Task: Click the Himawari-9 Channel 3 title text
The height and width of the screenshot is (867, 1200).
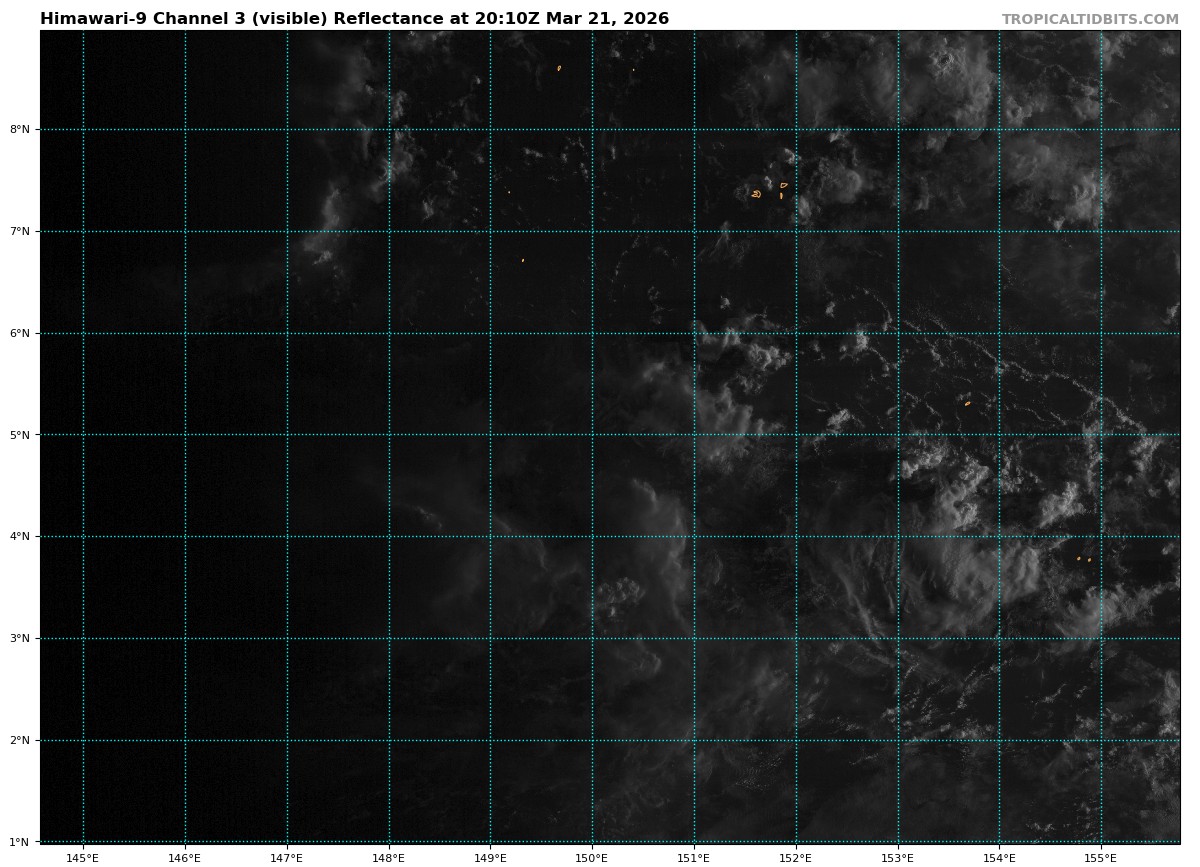Action: pos(354,19)
